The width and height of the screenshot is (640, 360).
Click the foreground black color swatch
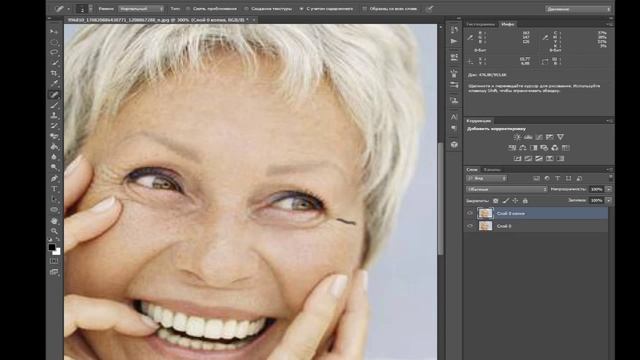tap(52, 247)
